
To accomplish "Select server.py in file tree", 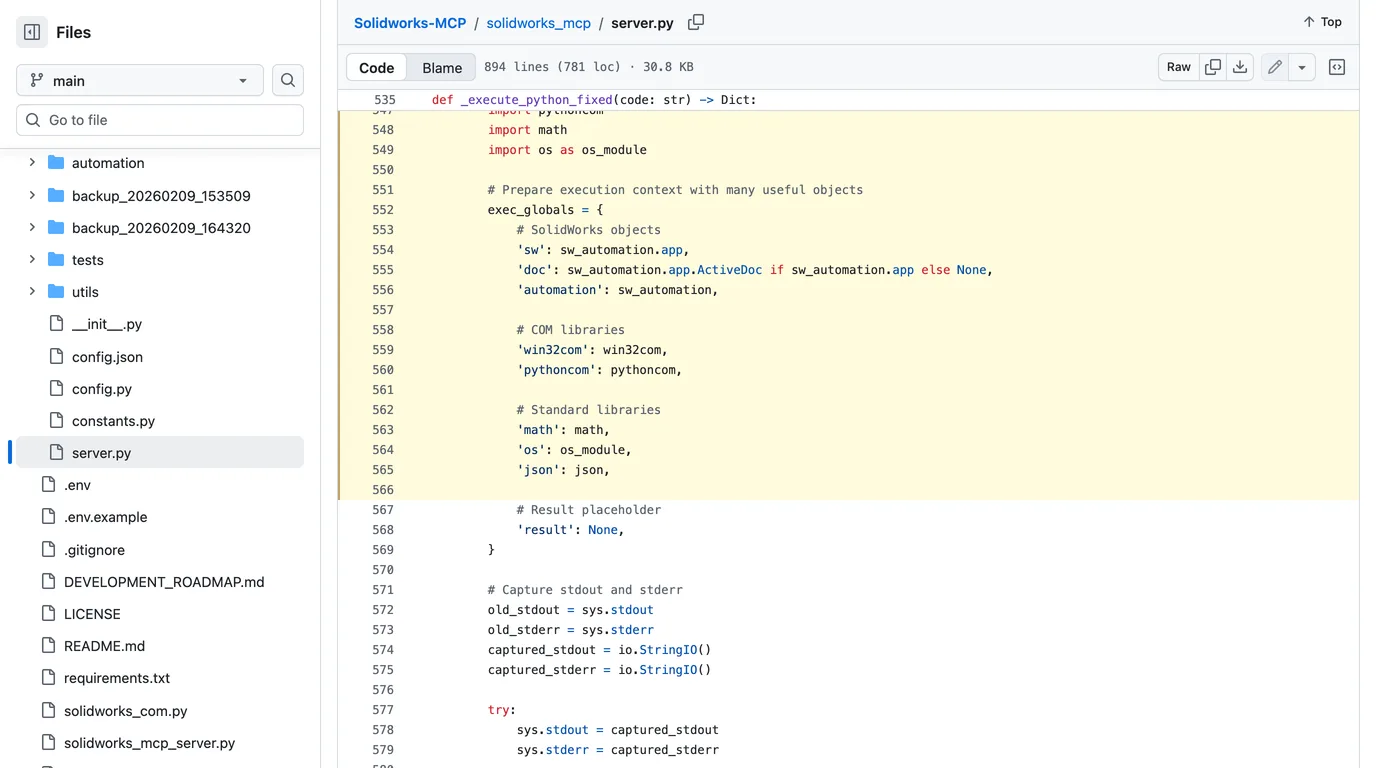I will 160,453.
